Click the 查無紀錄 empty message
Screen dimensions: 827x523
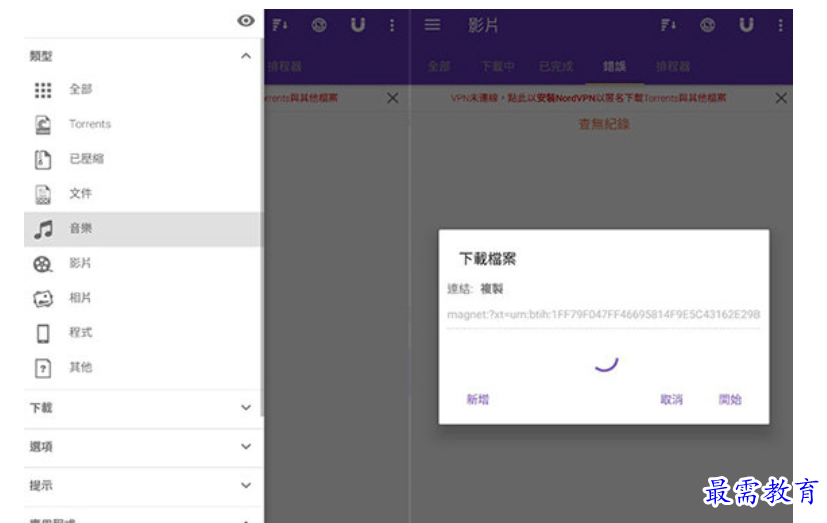coord(604,124)
